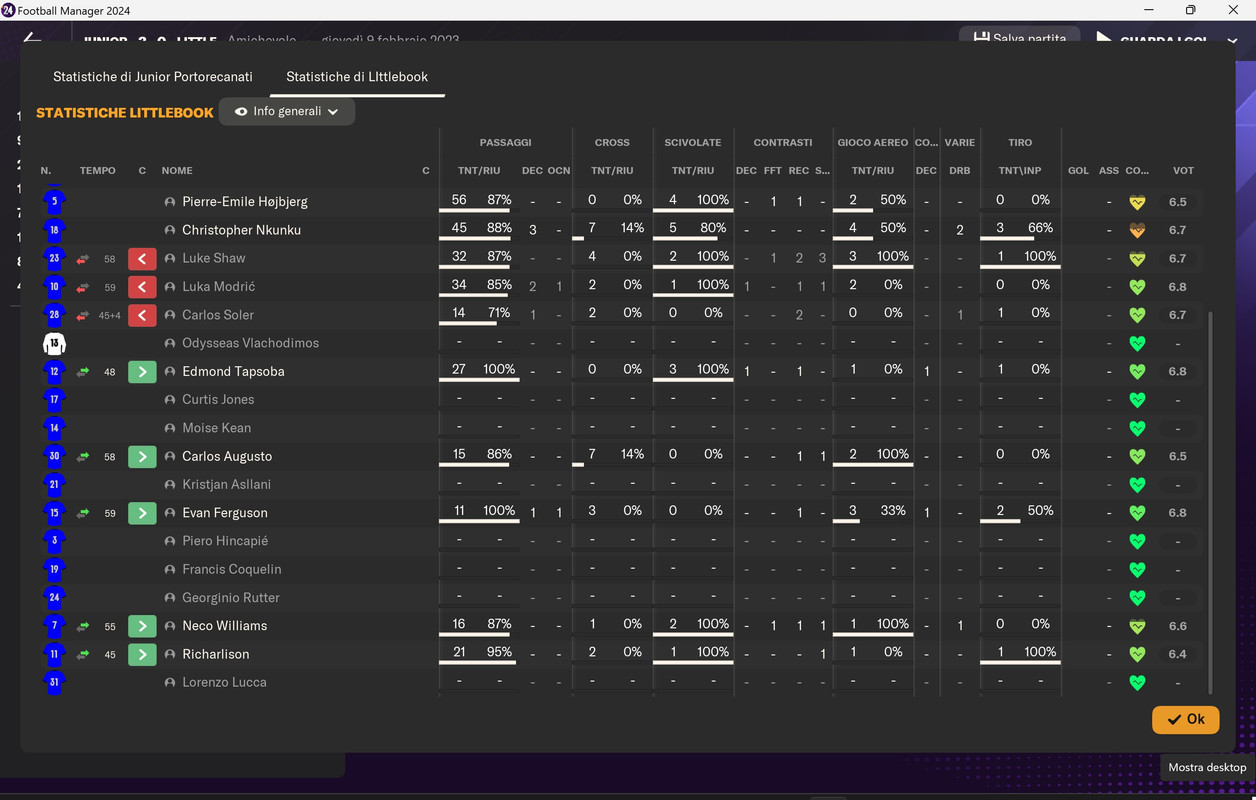Click the green substituted-on arrow for Edmond Tapsoba
The height and width of the screenshot is (800, 1256).
[142, 372]
